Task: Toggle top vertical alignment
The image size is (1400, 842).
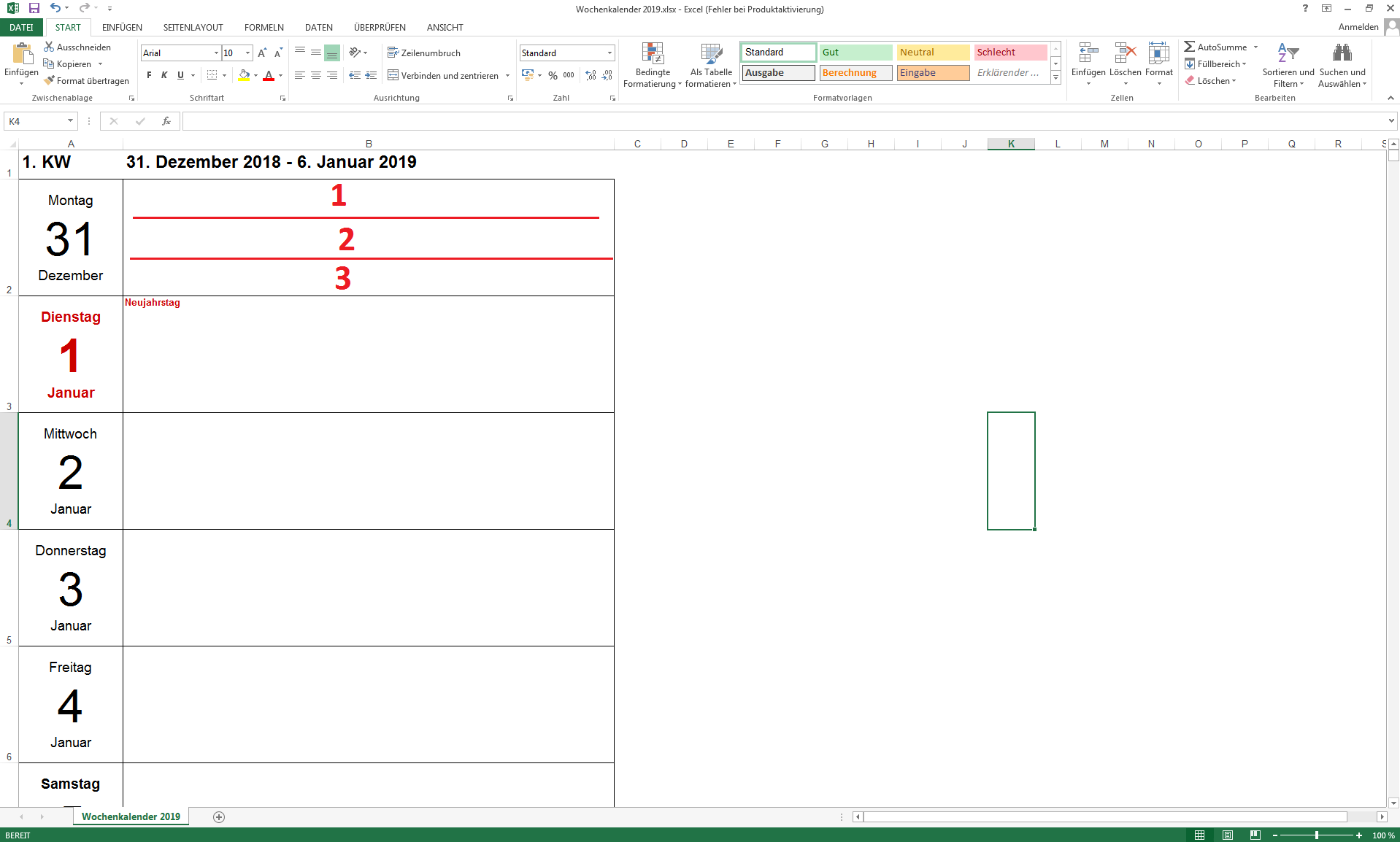Action: pyautogui.click(x=300, y=53)
